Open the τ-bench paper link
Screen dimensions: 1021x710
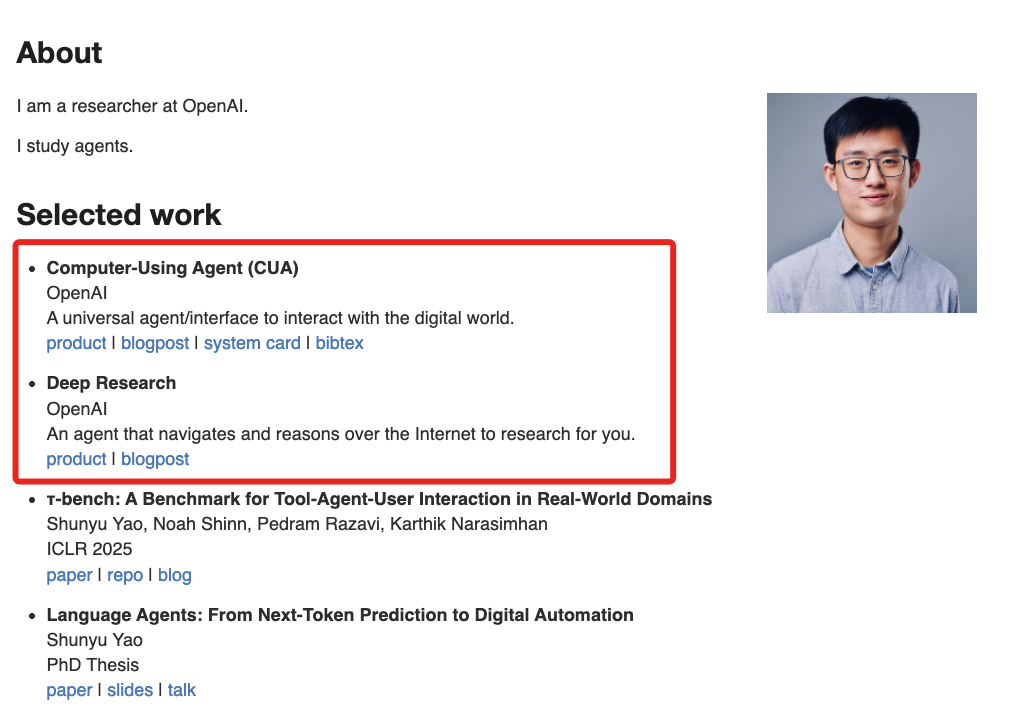[x=69, y=575]
